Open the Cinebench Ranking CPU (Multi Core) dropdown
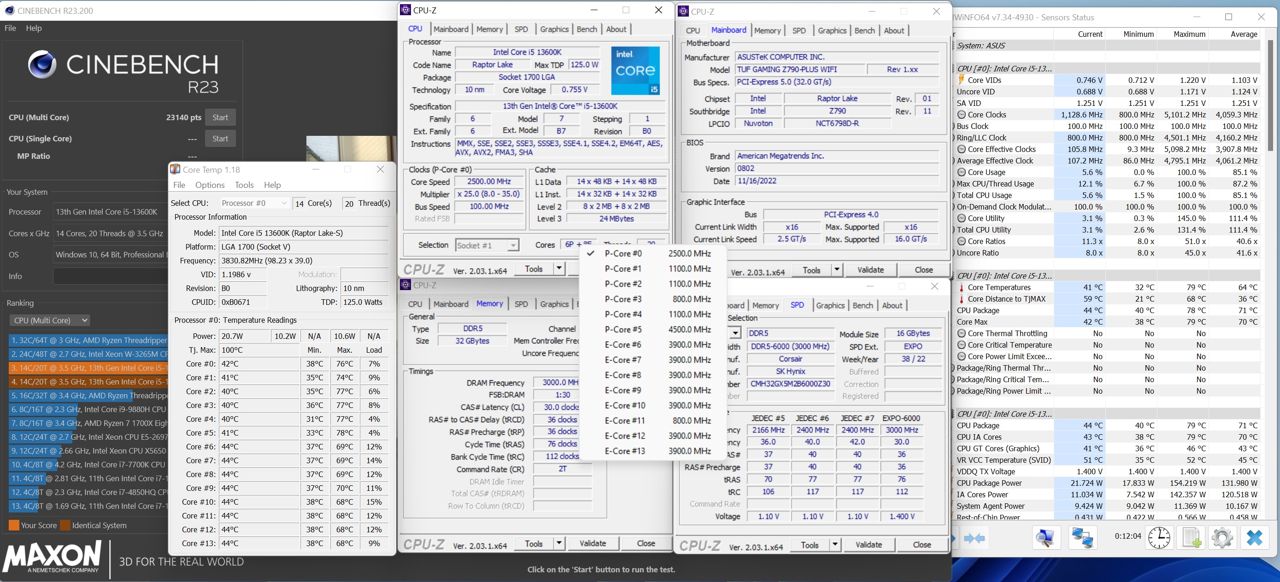Viewport: 1280px width, 582px height. pyautogui.click(x=49, y=320)
